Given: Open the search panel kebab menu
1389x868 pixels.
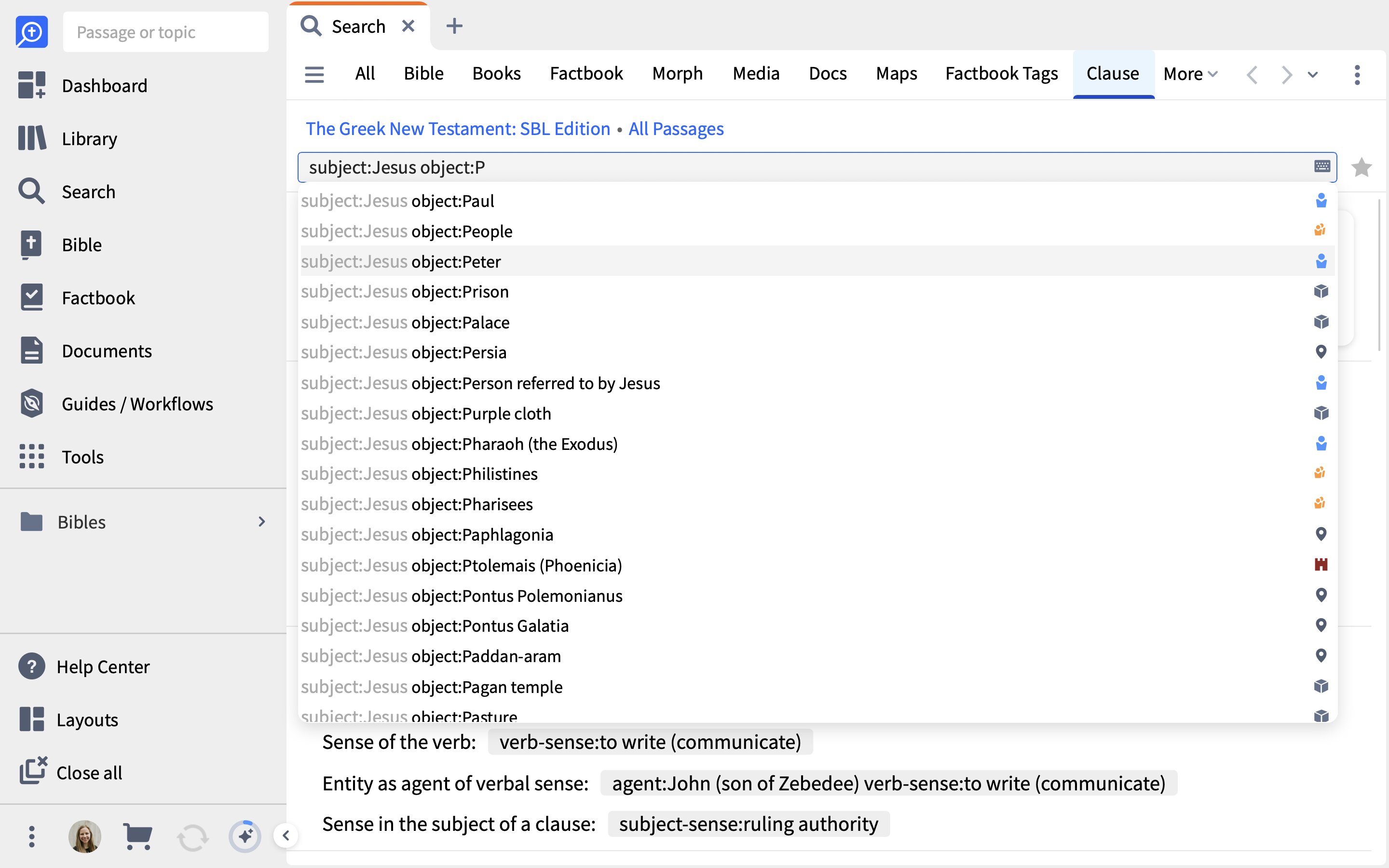Looking at the screenshot, I should 1357,75.
